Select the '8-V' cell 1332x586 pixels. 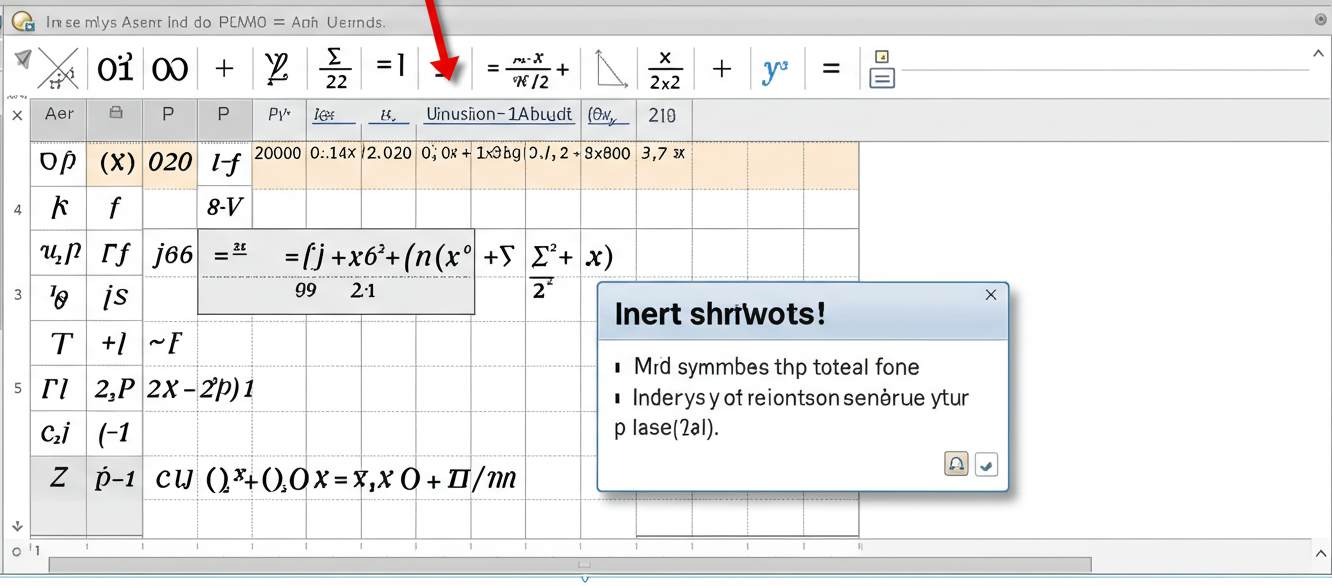coord(224,208)
